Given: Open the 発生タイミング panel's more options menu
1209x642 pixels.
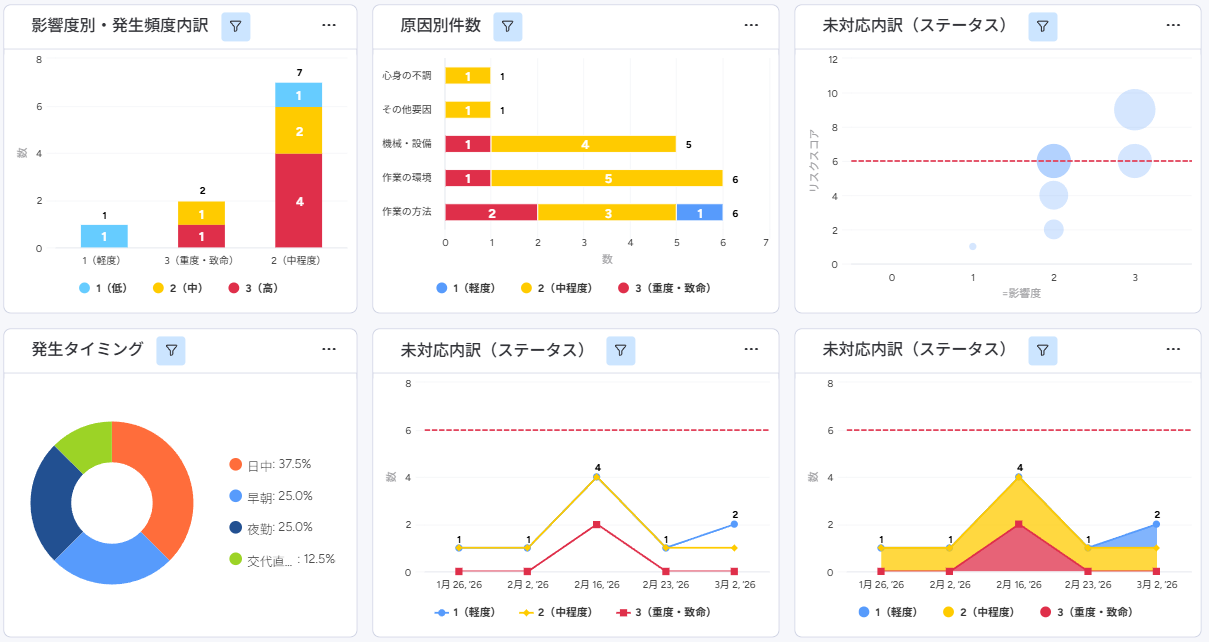Looking at the screenshot, I should pyautogui.click(x=329, y=349).
